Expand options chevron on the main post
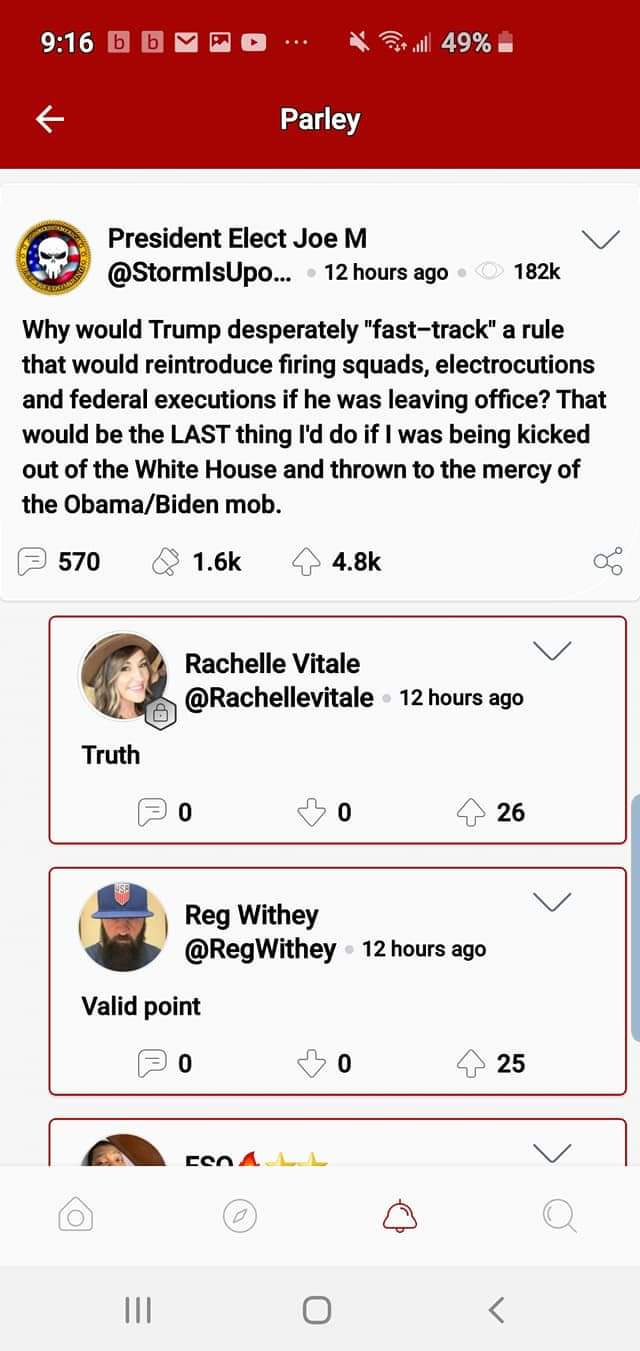The image size is (640, 1351). tap(600, 240)
